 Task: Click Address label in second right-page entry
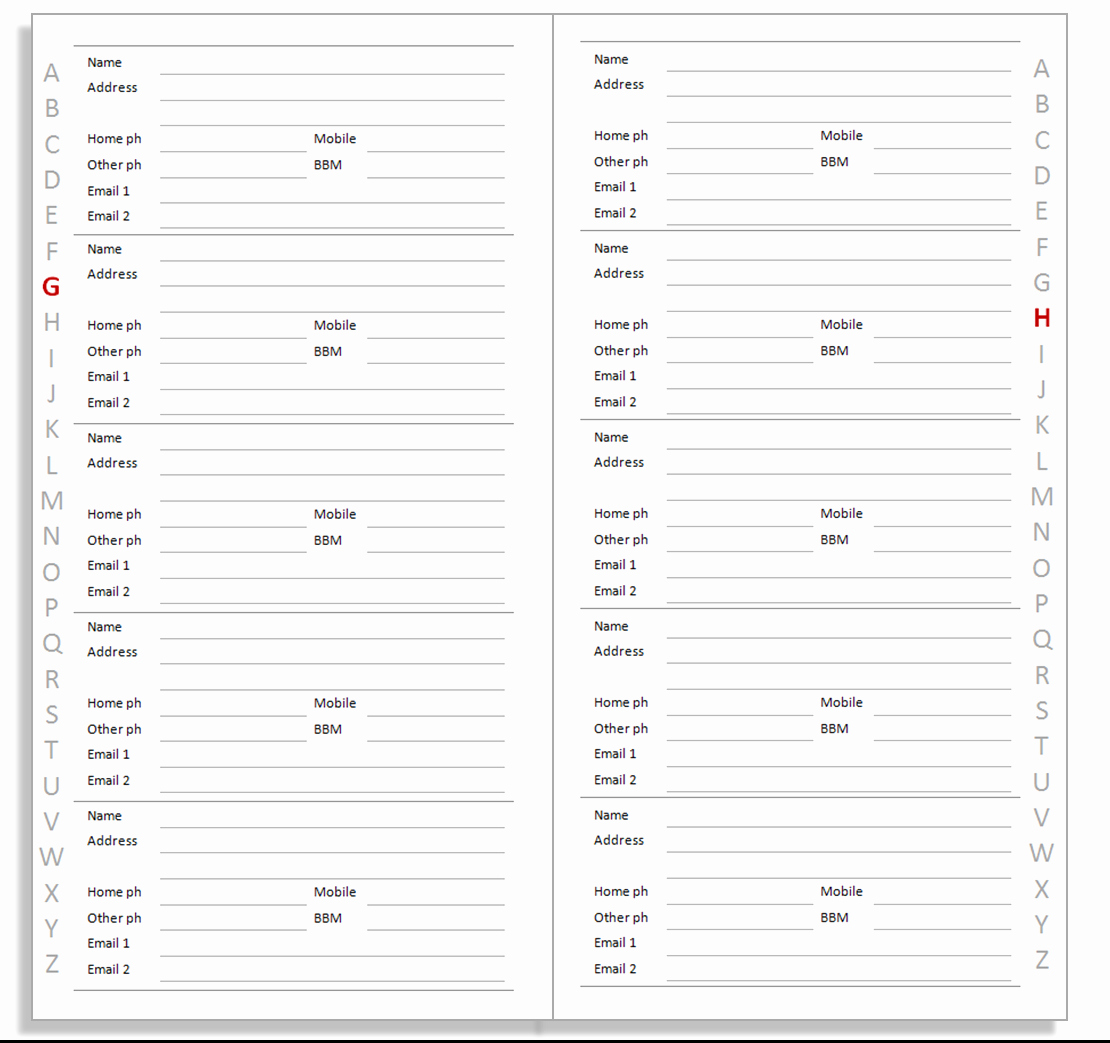click(x=619, y=273)
